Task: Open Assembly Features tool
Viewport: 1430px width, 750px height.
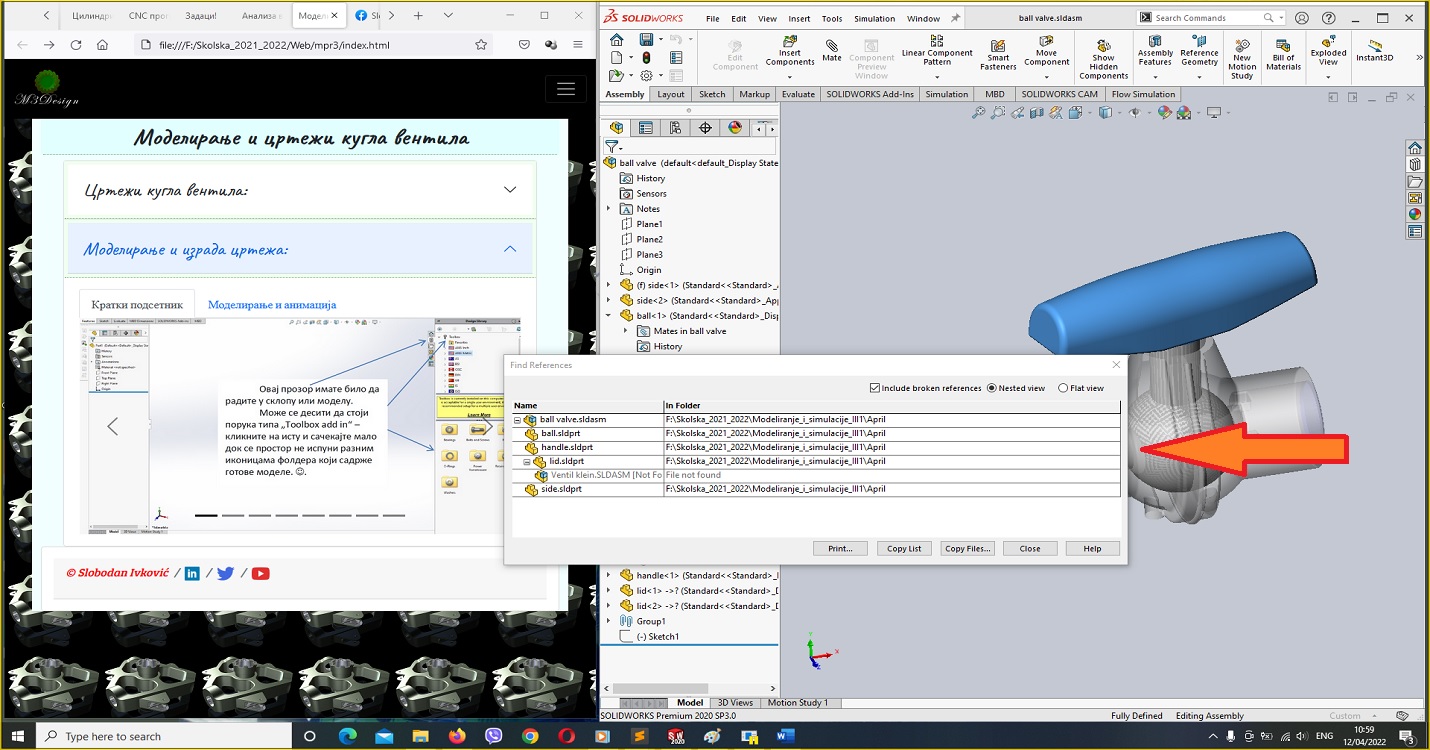Action: point(1155,51)
